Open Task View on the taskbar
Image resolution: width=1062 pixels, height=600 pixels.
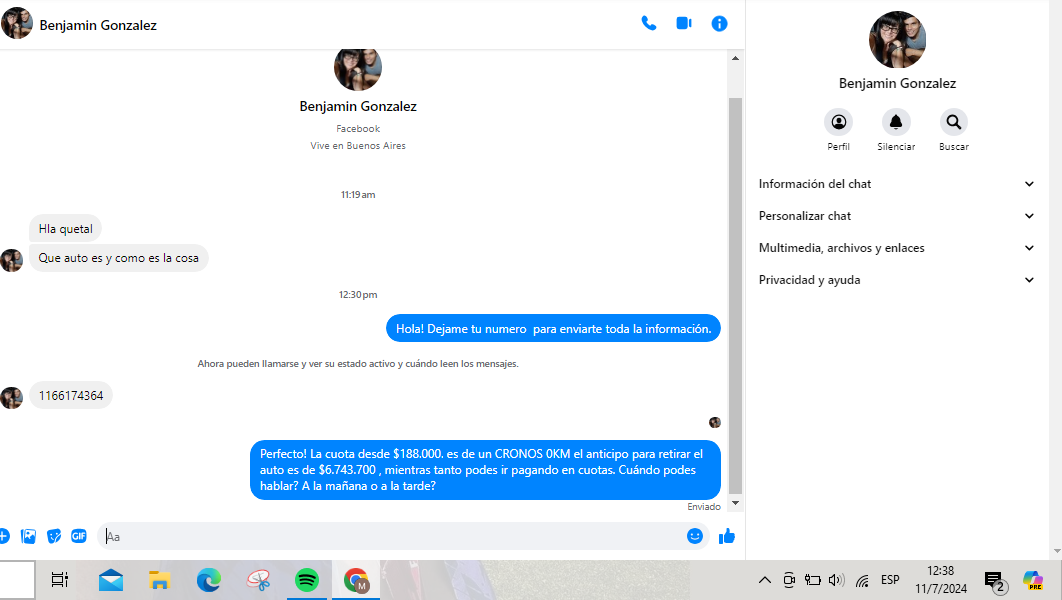pos(60,580)
